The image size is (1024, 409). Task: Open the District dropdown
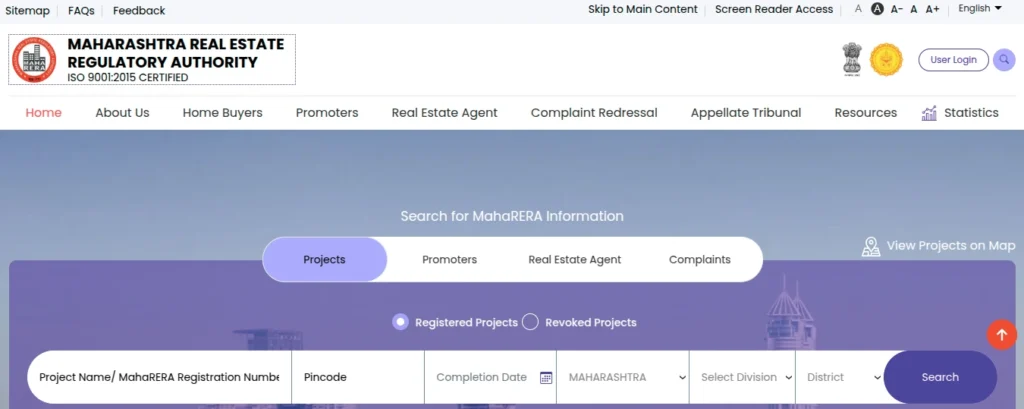pyautogui.click(x=840, y=378)
